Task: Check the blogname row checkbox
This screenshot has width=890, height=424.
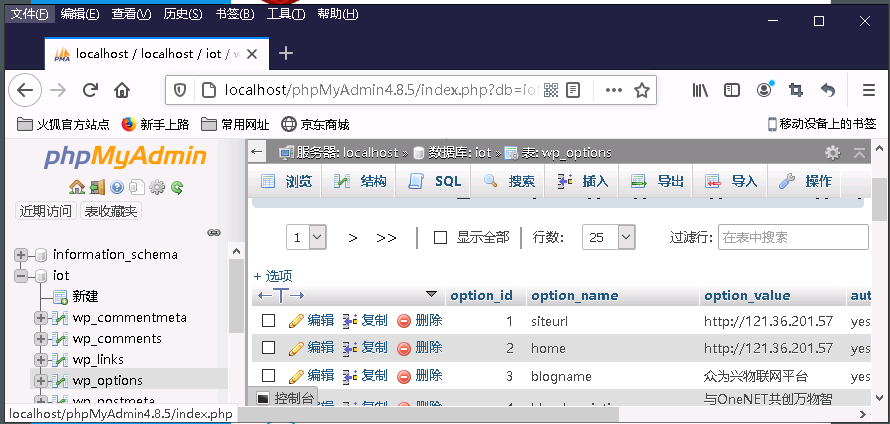Action: coord(268,375)
